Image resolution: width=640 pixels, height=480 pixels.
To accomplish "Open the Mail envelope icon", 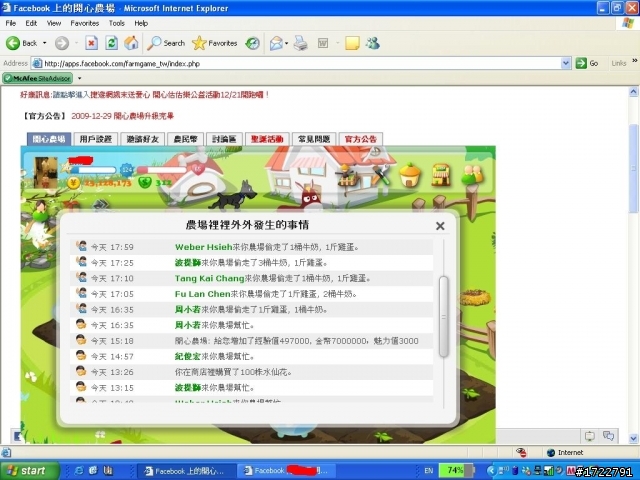I will coord(276,43).
